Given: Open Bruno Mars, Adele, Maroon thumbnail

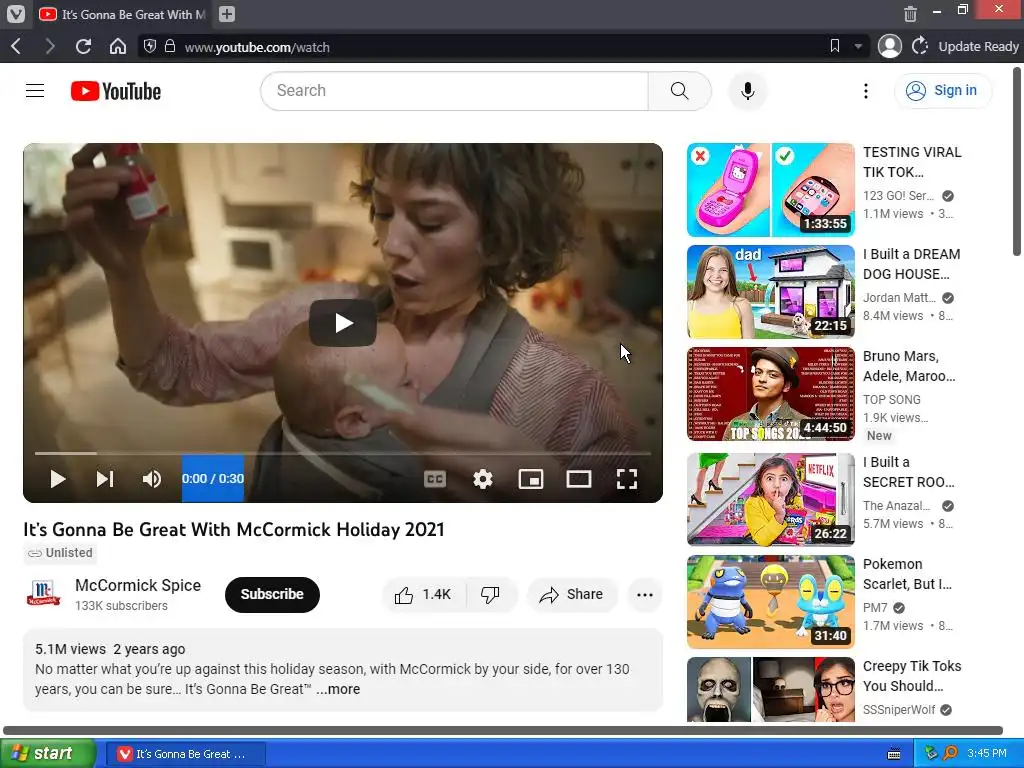Looking at the screenshot, I should point(771,394).
